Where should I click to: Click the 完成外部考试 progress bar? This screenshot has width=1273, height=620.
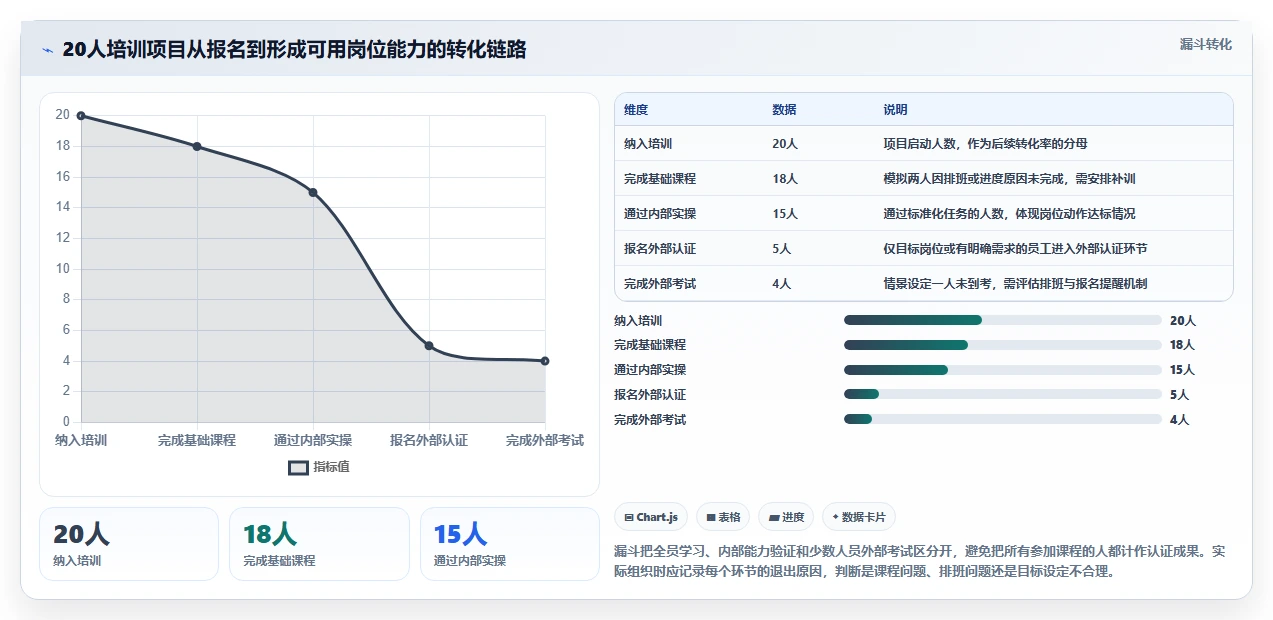point(1002,420)
